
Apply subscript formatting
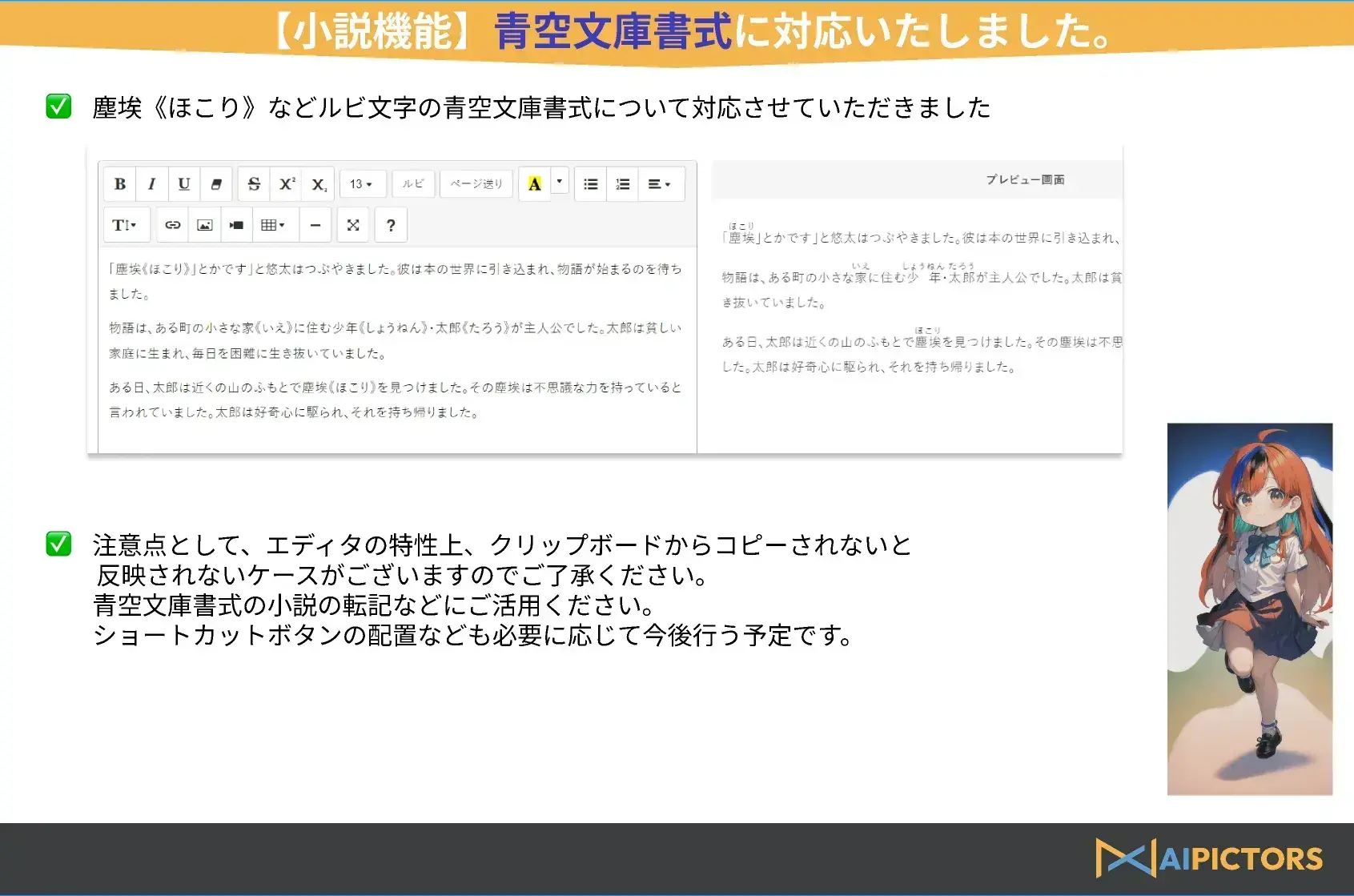[x=319, y=184]
